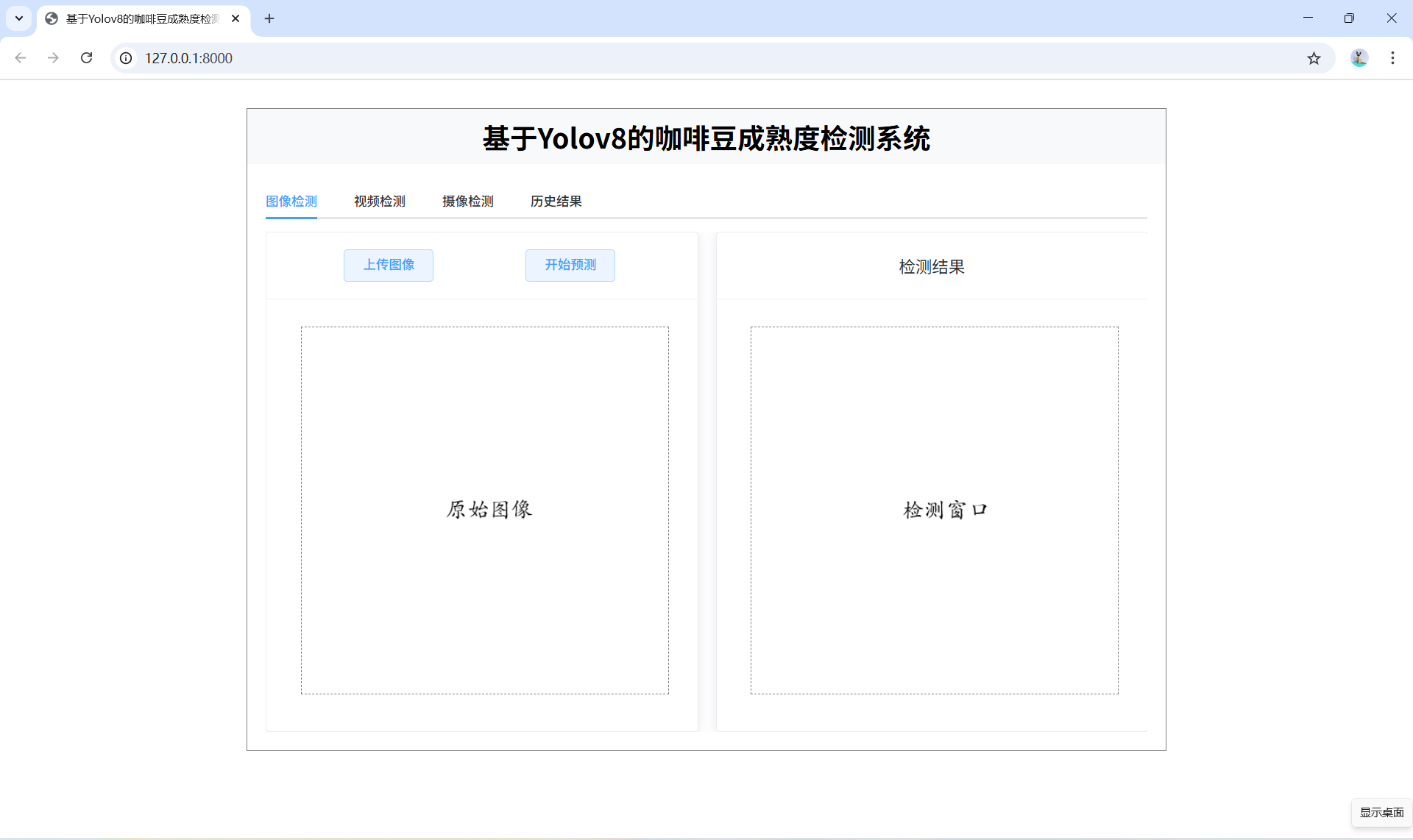Close the Yolov8 browser tab
The image size is (1413, 840).
click(x=235, y=18)
